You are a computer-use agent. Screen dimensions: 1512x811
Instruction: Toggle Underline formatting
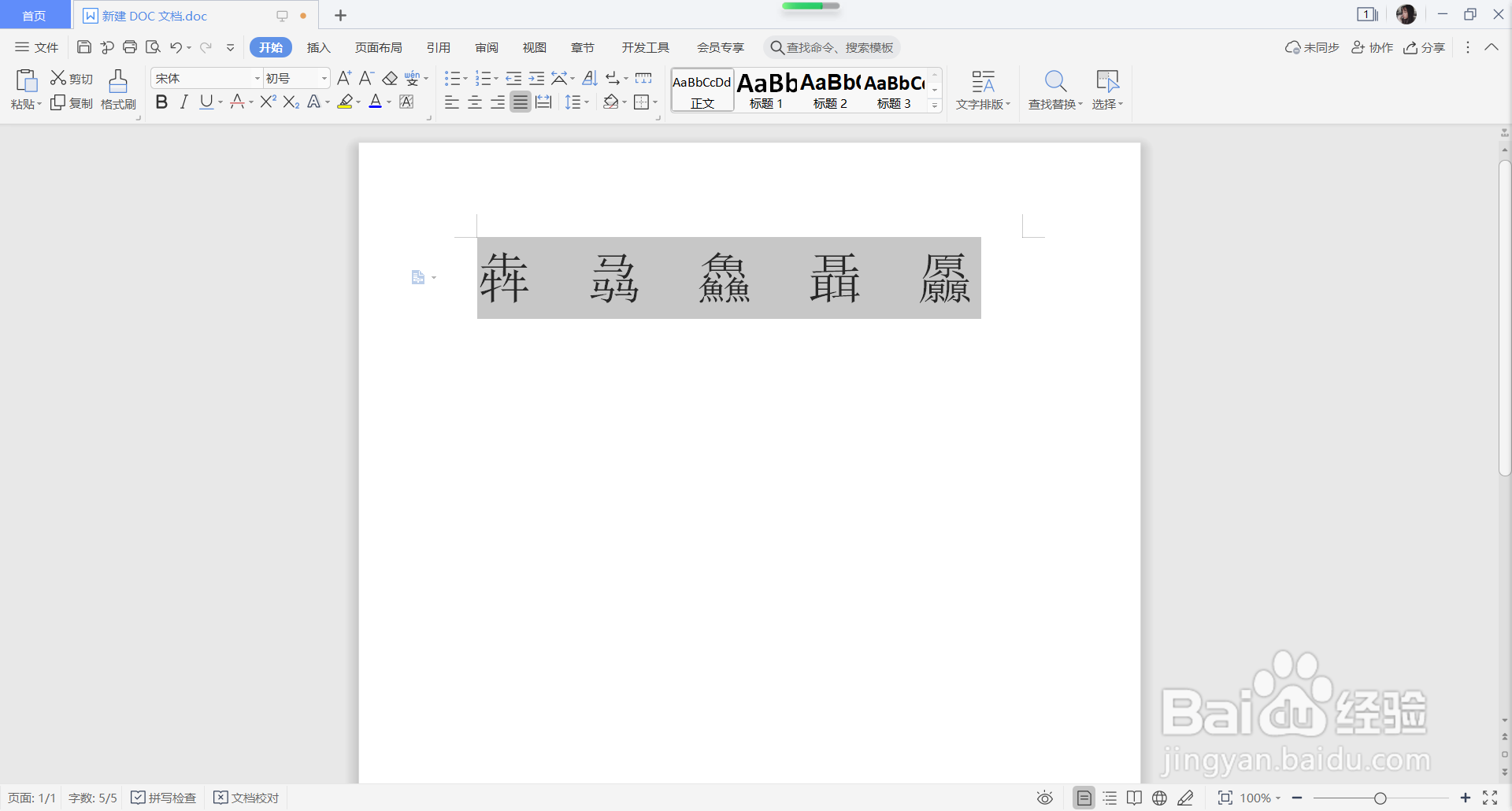click(x=206, y=102)
